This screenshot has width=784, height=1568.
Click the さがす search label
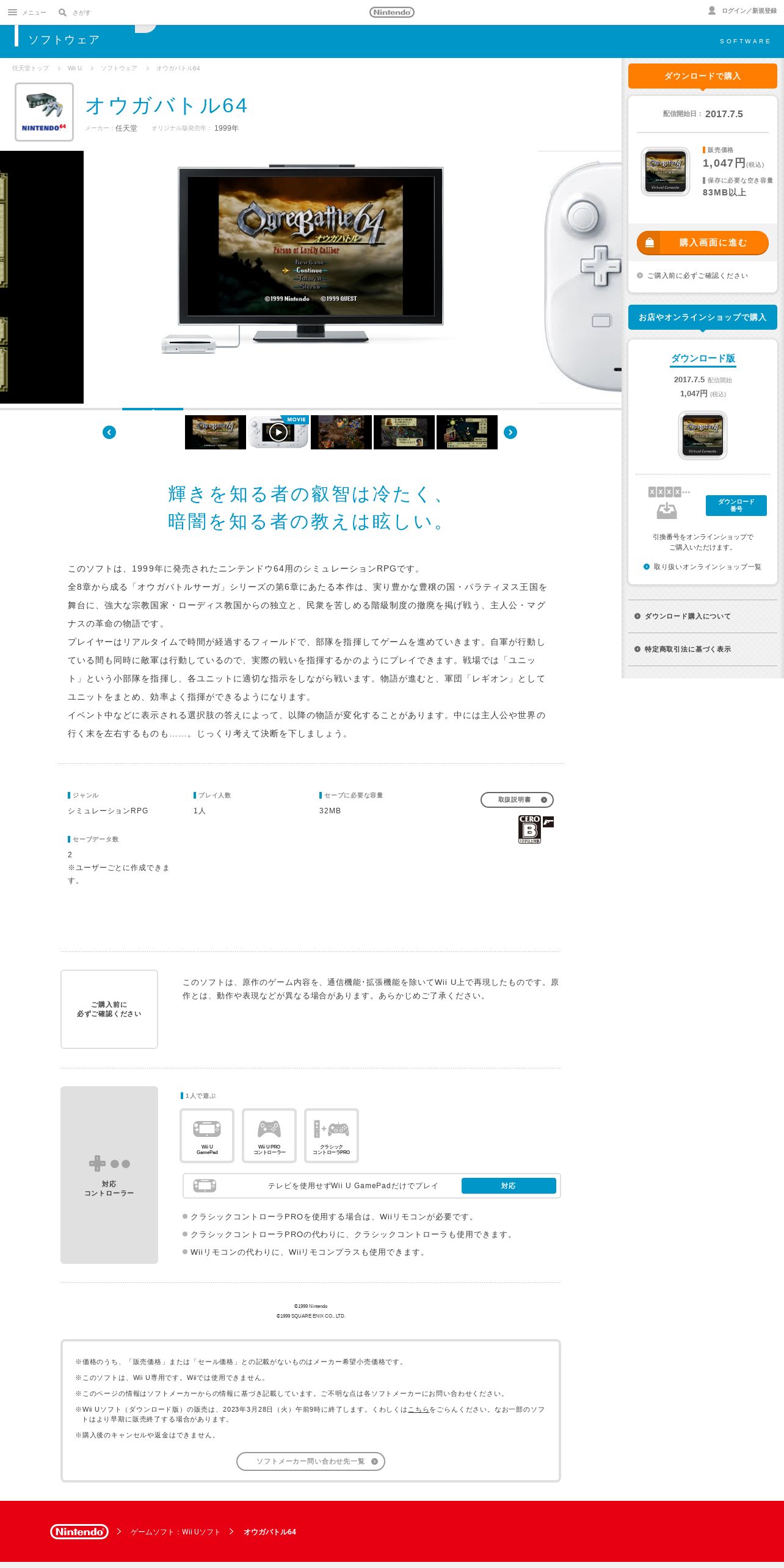(82, 13)
